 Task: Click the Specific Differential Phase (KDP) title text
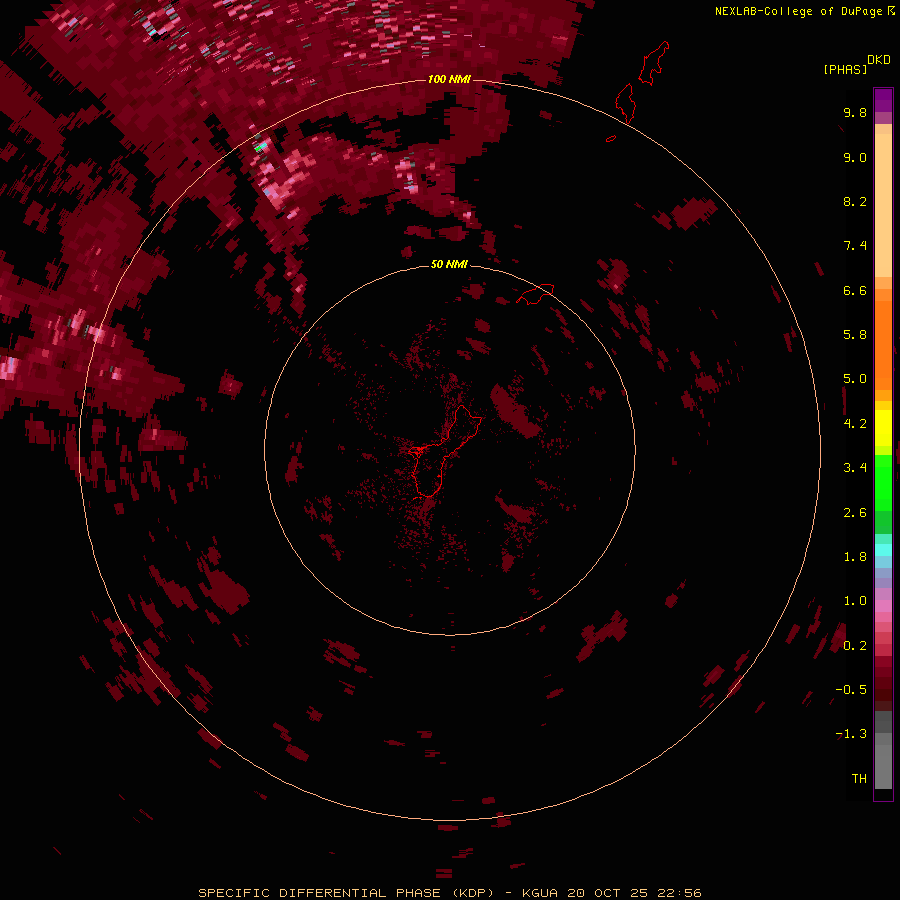pyautogui.click(x=346, y=893)
